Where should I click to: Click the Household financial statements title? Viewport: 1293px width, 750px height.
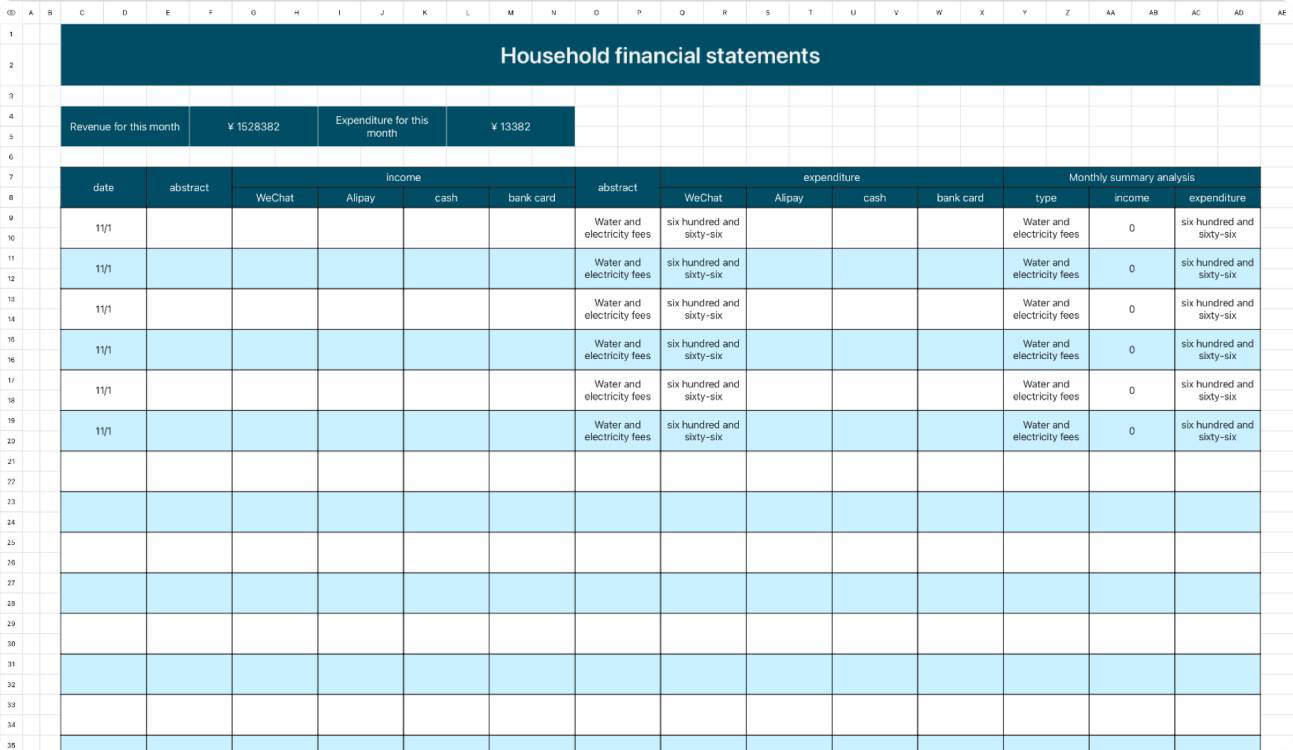point(660,55)
